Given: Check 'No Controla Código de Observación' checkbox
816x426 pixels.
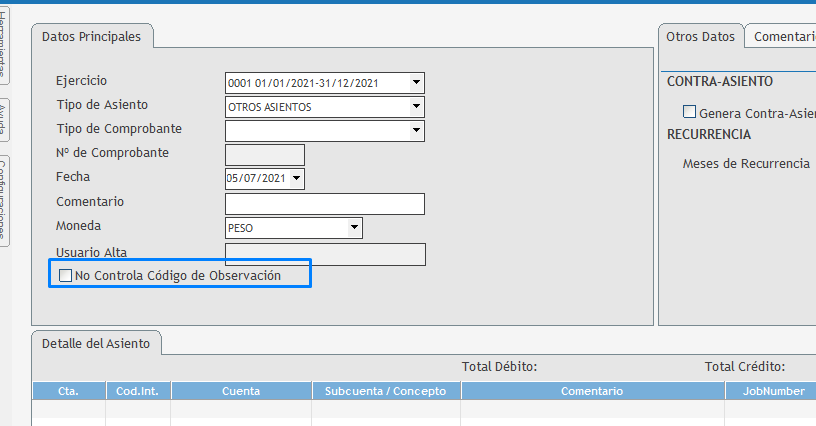Looking at the screenshot, I should pos(66,276).
